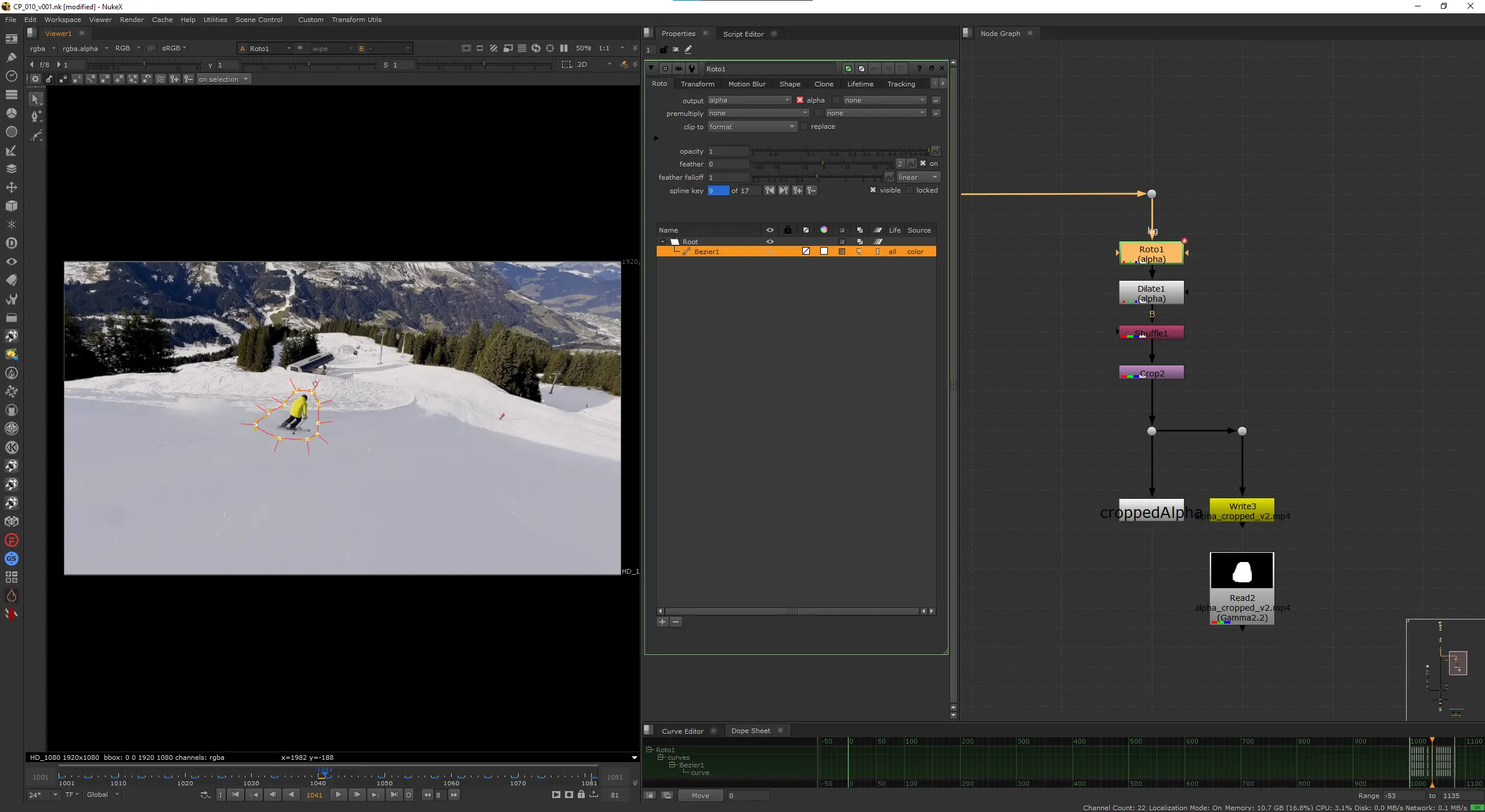Click the Transform move-arrows toolbar icon
Image resolution: width=1485 pixels, height=812 pixels.
[11, 187]
